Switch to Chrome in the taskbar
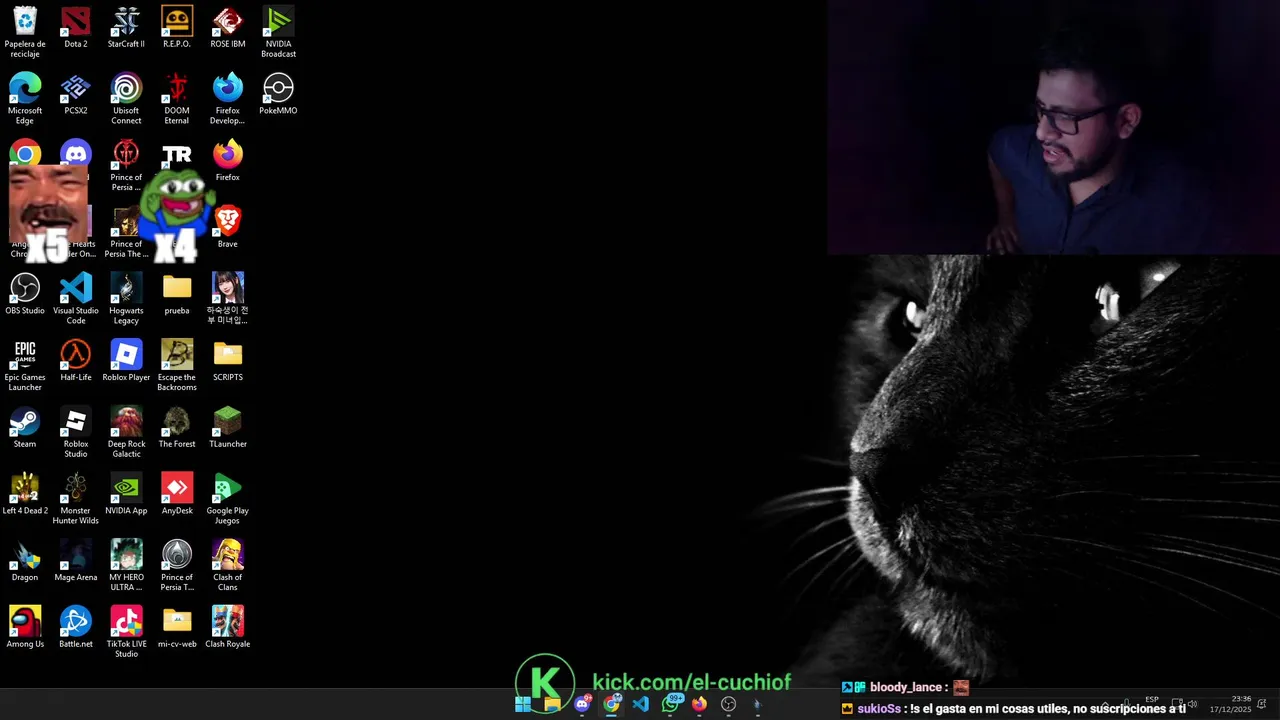Image resolution: width=1280 pixels, height=720 pixels. 611,704
